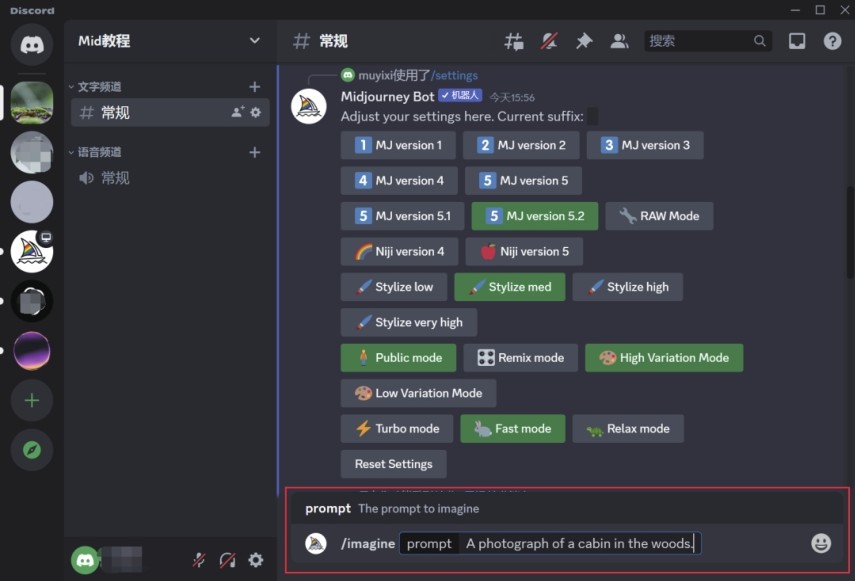Image resolution: width=855 pixels, height=581 pixels.
Task: Explore discoverable servers compass icon
Action: point(32,450)
